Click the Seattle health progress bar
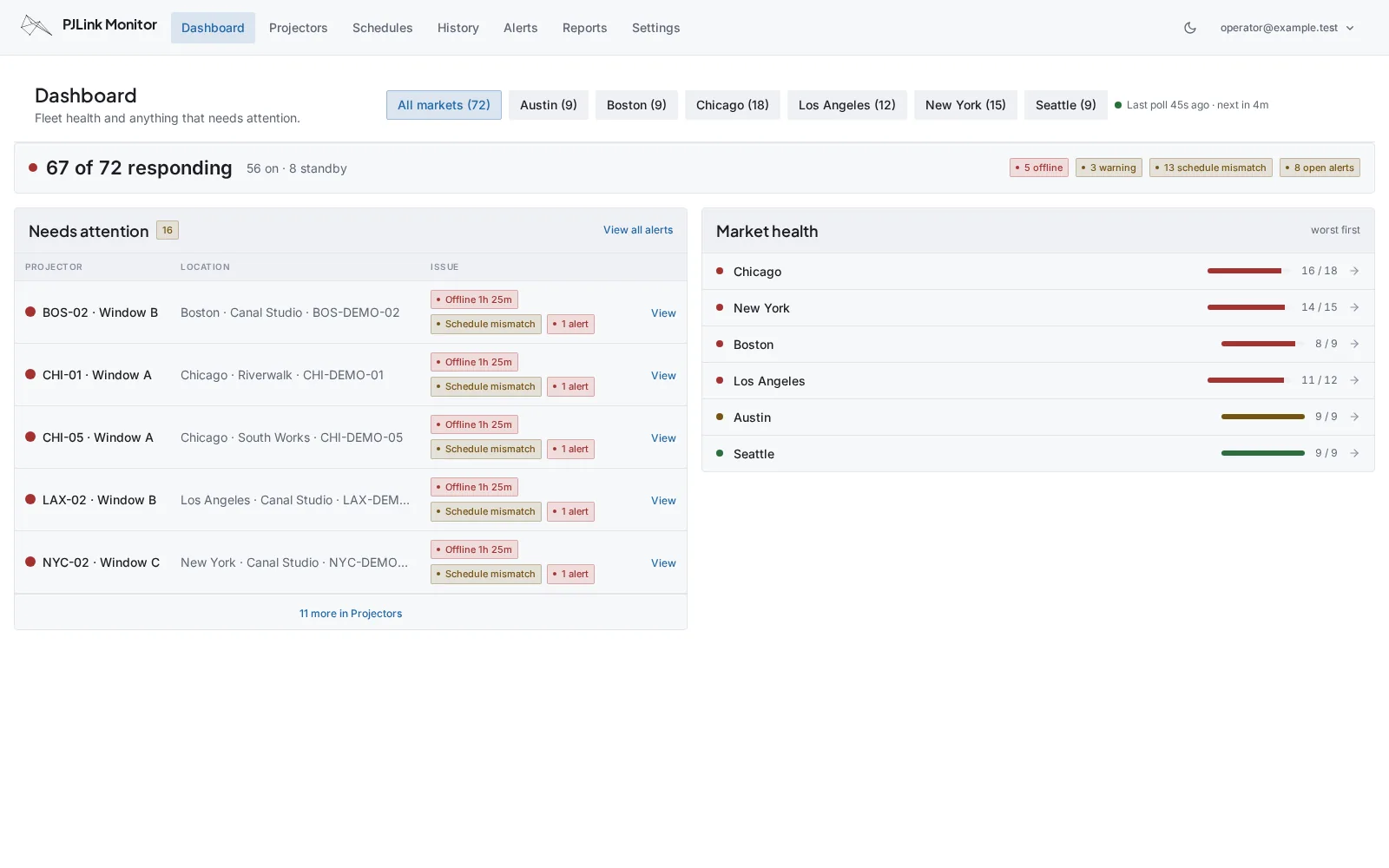Screen dimensions: 1389x868 (x=1263, y=453)
